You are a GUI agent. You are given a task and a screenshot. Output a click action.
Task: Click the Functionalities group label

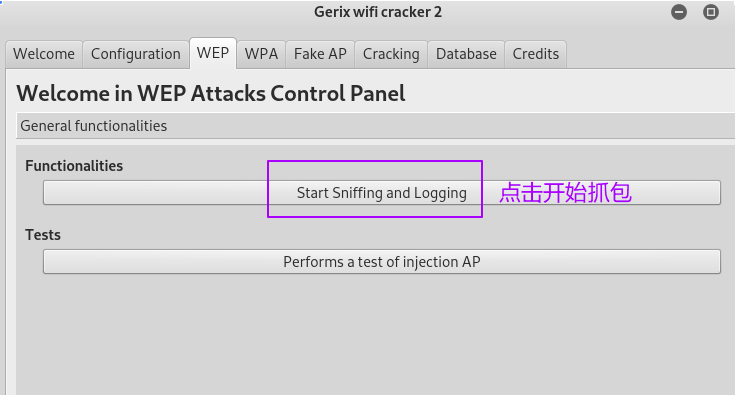pos(74,166)
